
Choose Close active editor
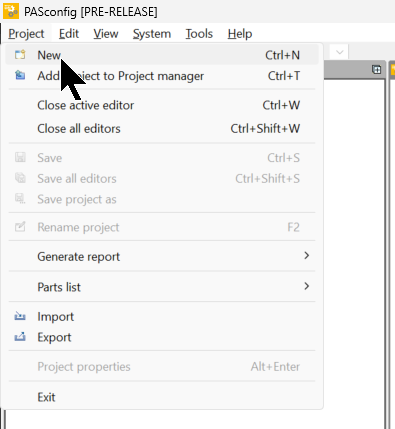click(162, 105)
